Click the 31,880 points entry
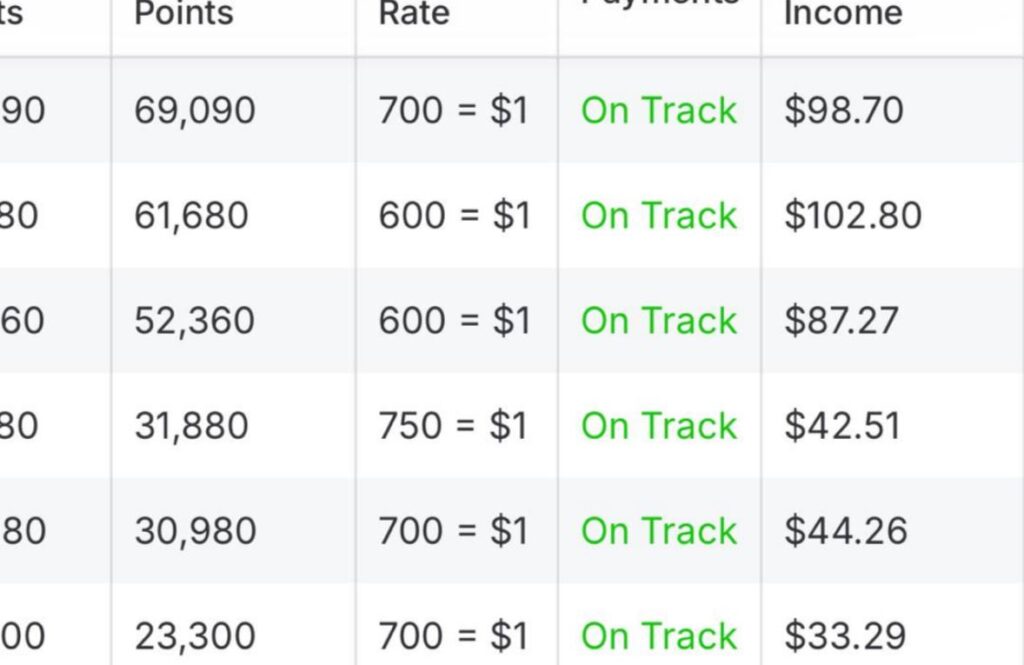Screen dimensions: 1024x665 [x=191, y=426]
